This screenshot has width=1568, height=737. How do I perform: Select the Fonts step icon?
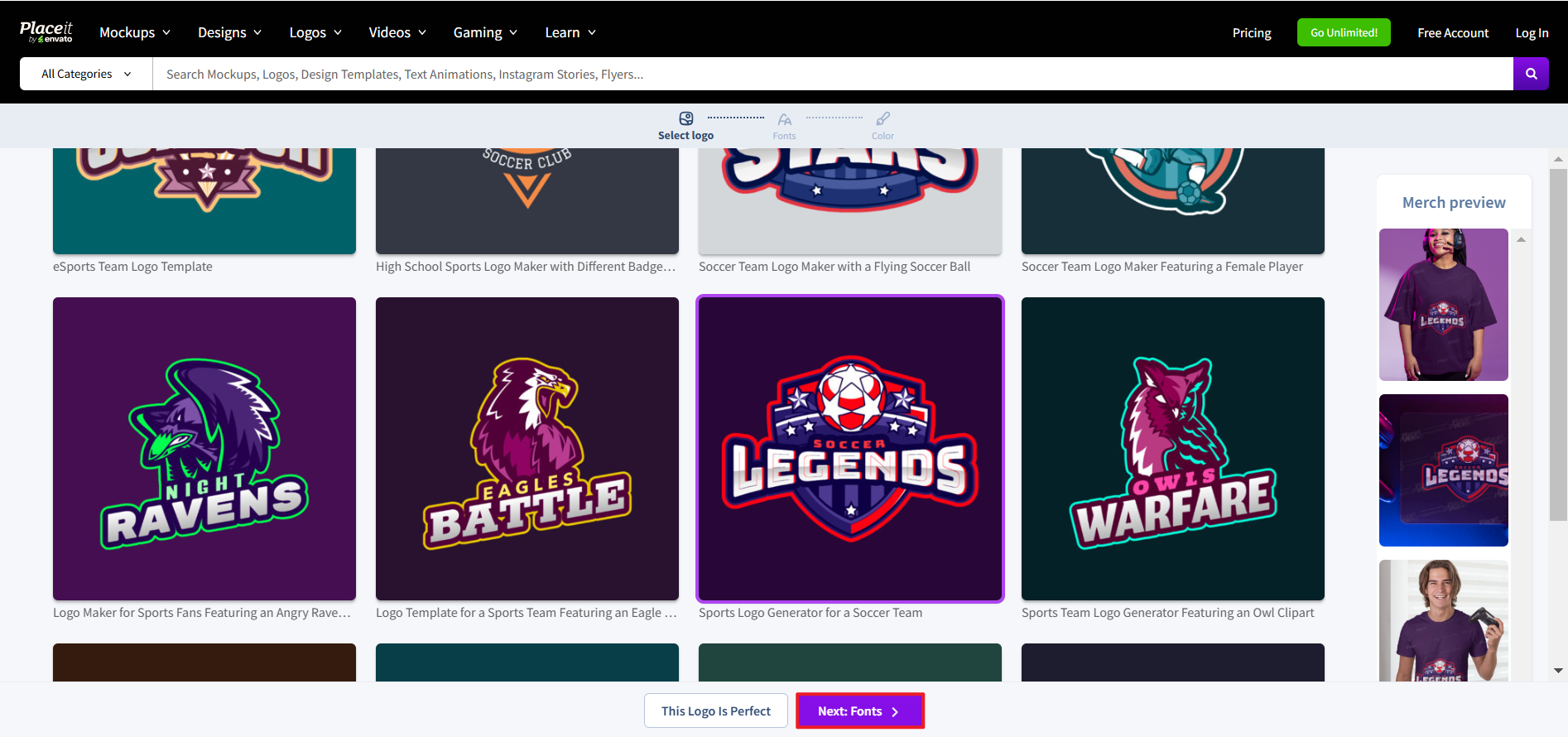(x=784, y=120)
